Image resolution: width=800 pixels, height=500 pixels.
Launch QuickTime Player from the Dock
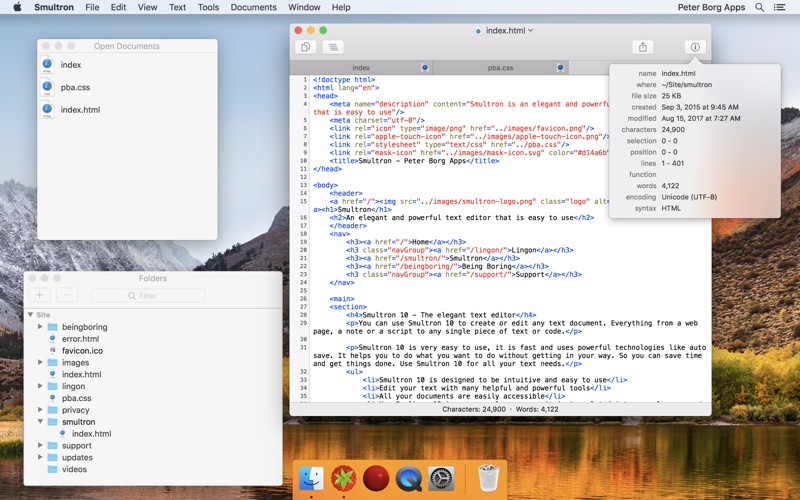408,479
